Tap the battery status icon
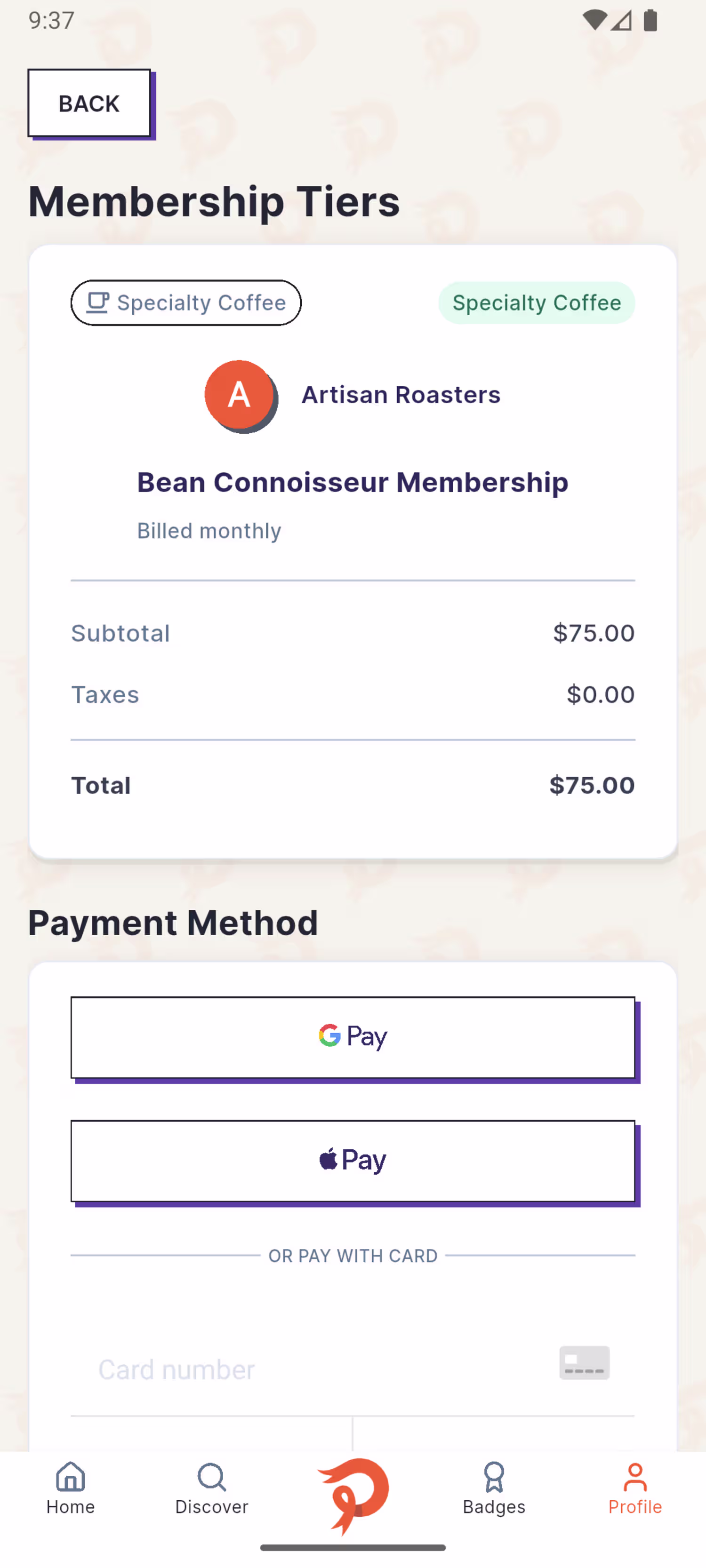The image size is (706, 1568). [650, 21]
